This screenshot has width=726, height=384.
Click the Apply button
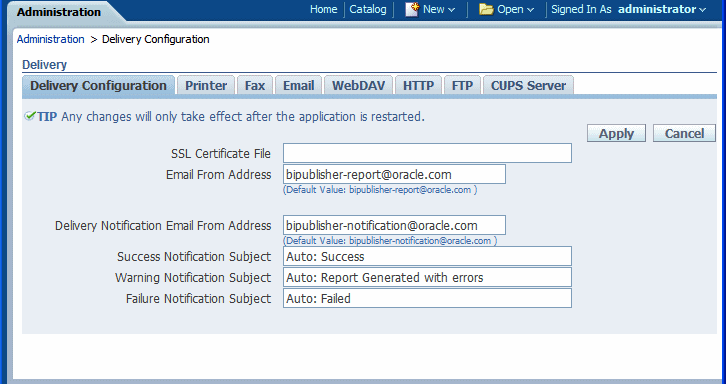616,133
